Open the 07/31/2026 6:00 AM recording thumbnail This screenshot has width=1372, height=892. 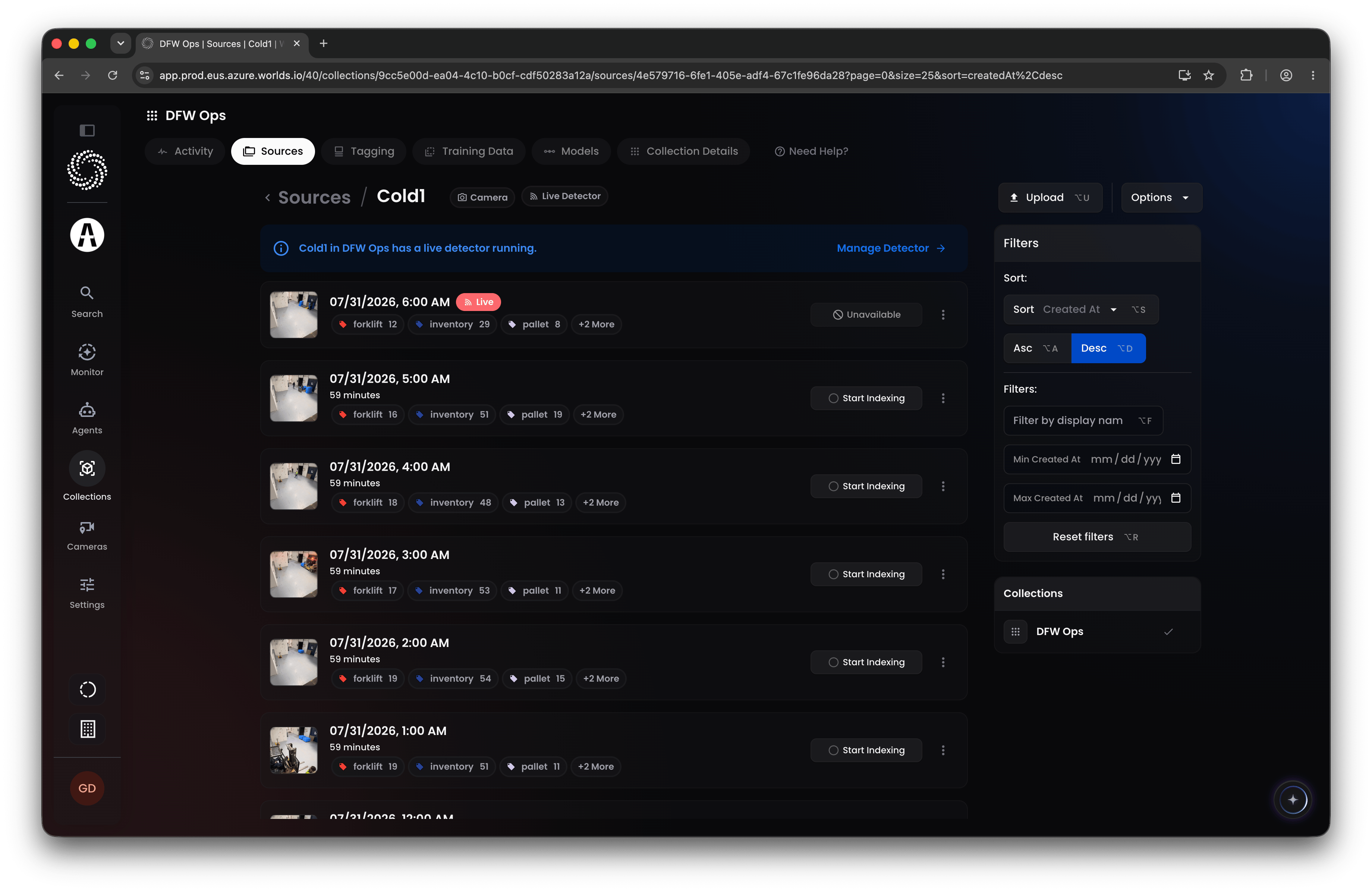294,315
